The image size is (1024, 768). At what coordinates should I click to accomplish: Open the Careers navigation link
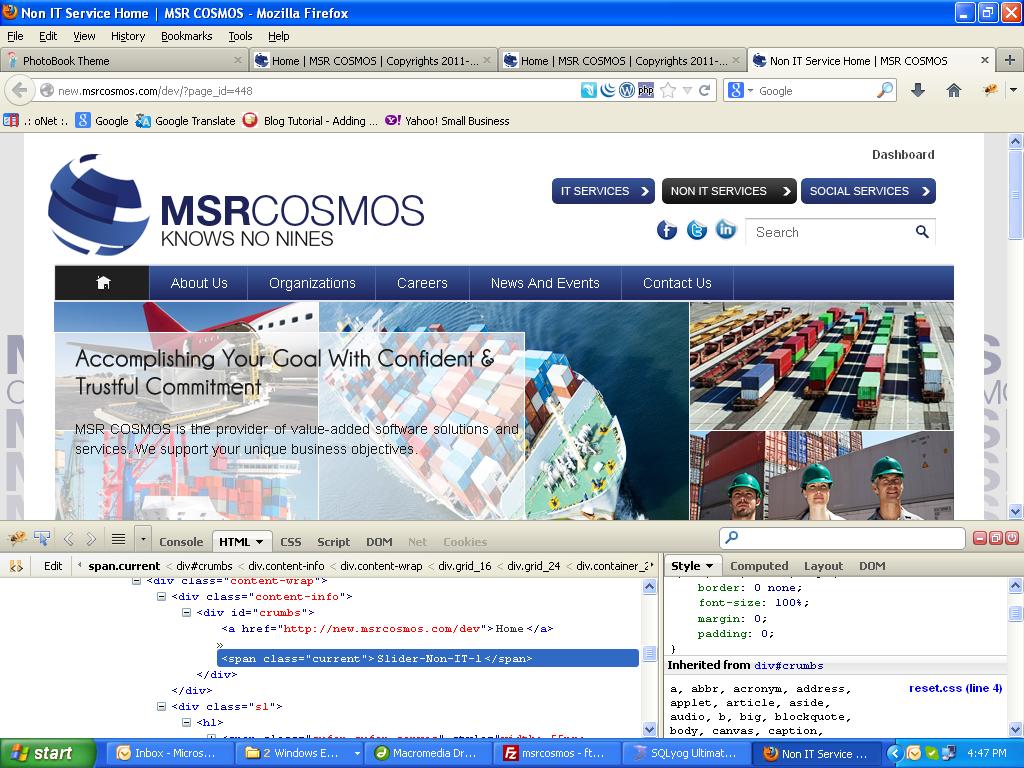pyautogui.click(x=422, y=283)
